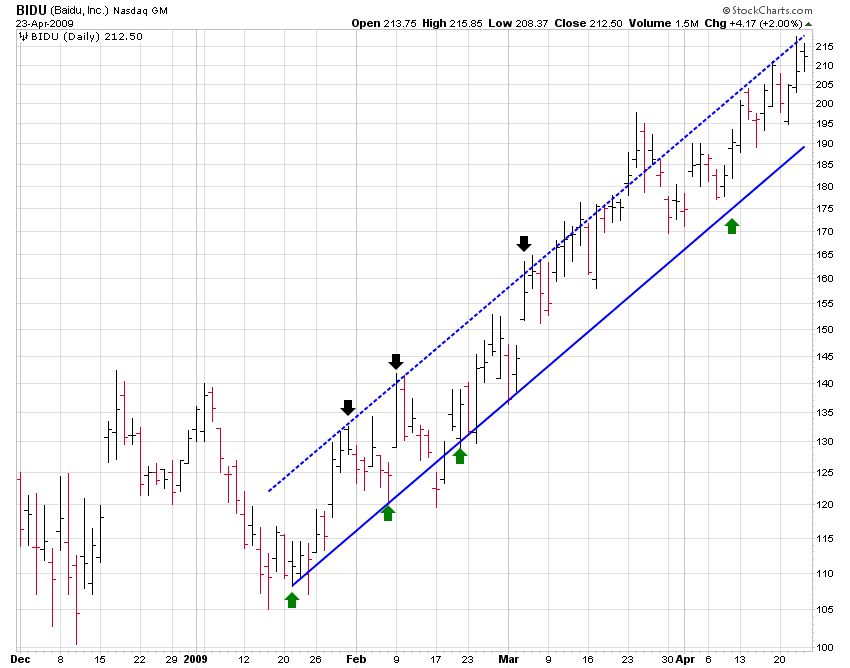Click the 6 date label after Apr
This screenshot has height=668, width=850.
coord(709,660)
